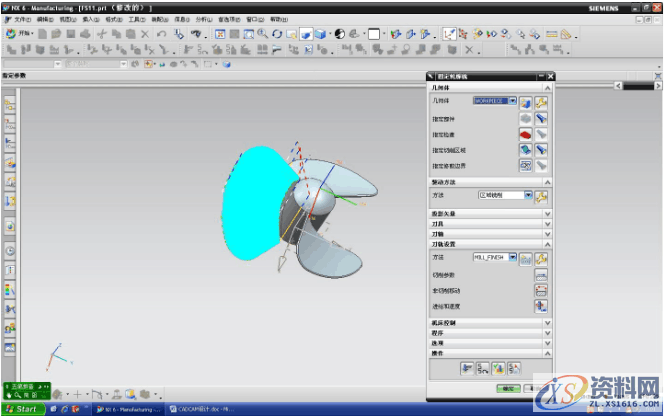Open the MILL_FINISH method dropdown

[x=513, y=258]
